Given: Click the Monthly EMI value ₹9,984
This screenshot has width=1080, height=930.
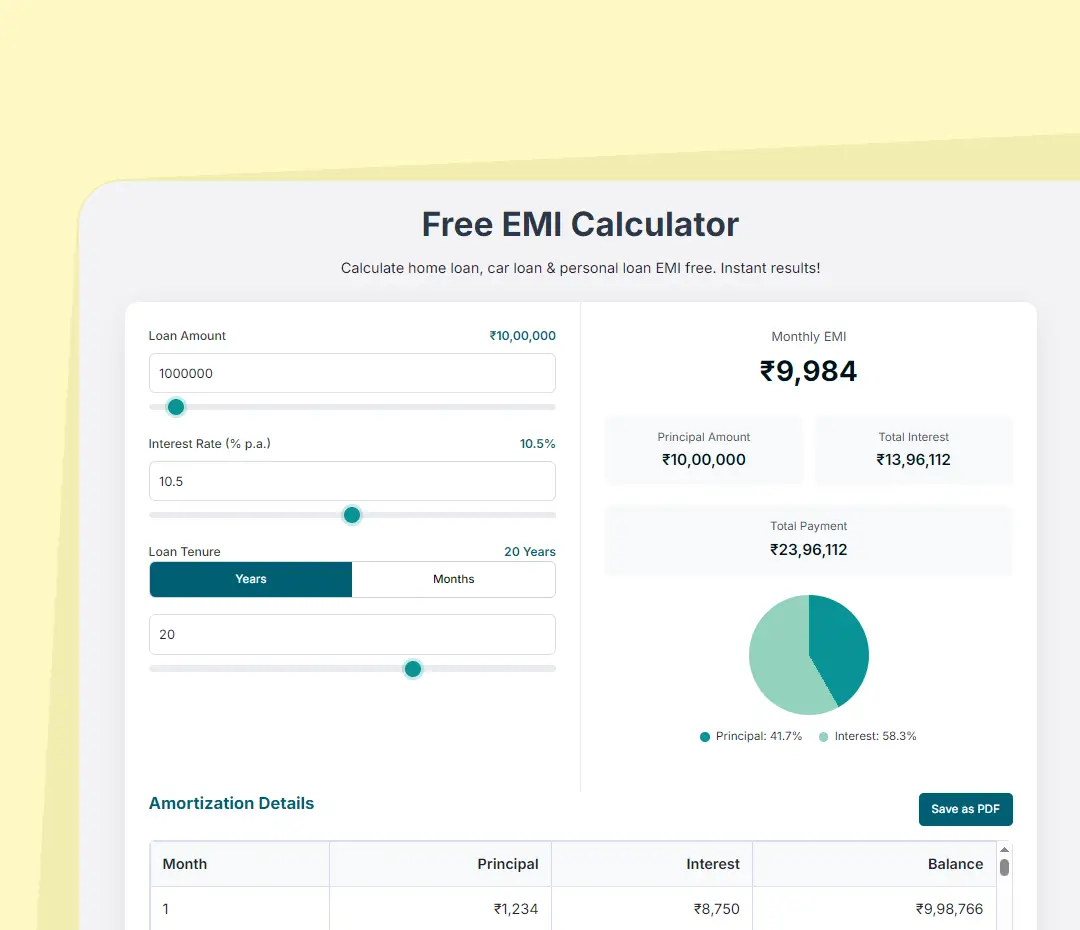Looking at the screenshot, I should [x=808, y=370].
